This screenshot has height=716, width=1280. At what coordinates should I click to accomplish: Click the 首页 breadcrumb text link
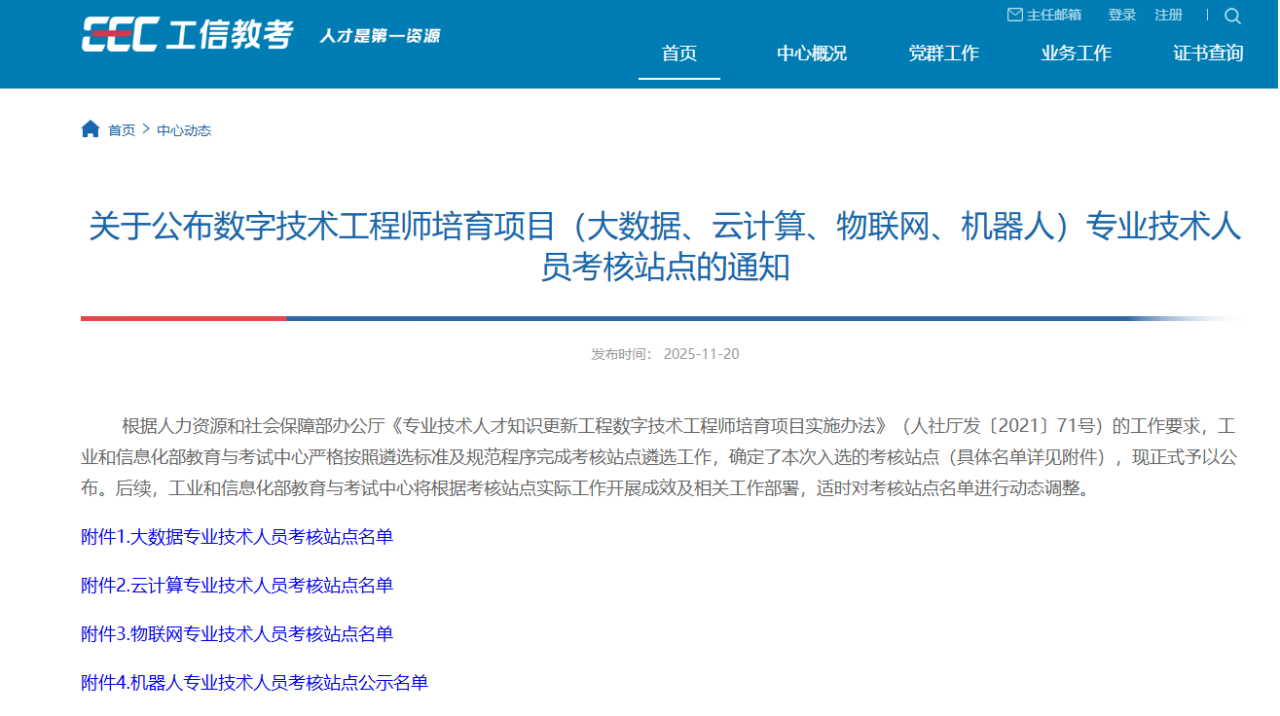(x=121, y=130)
